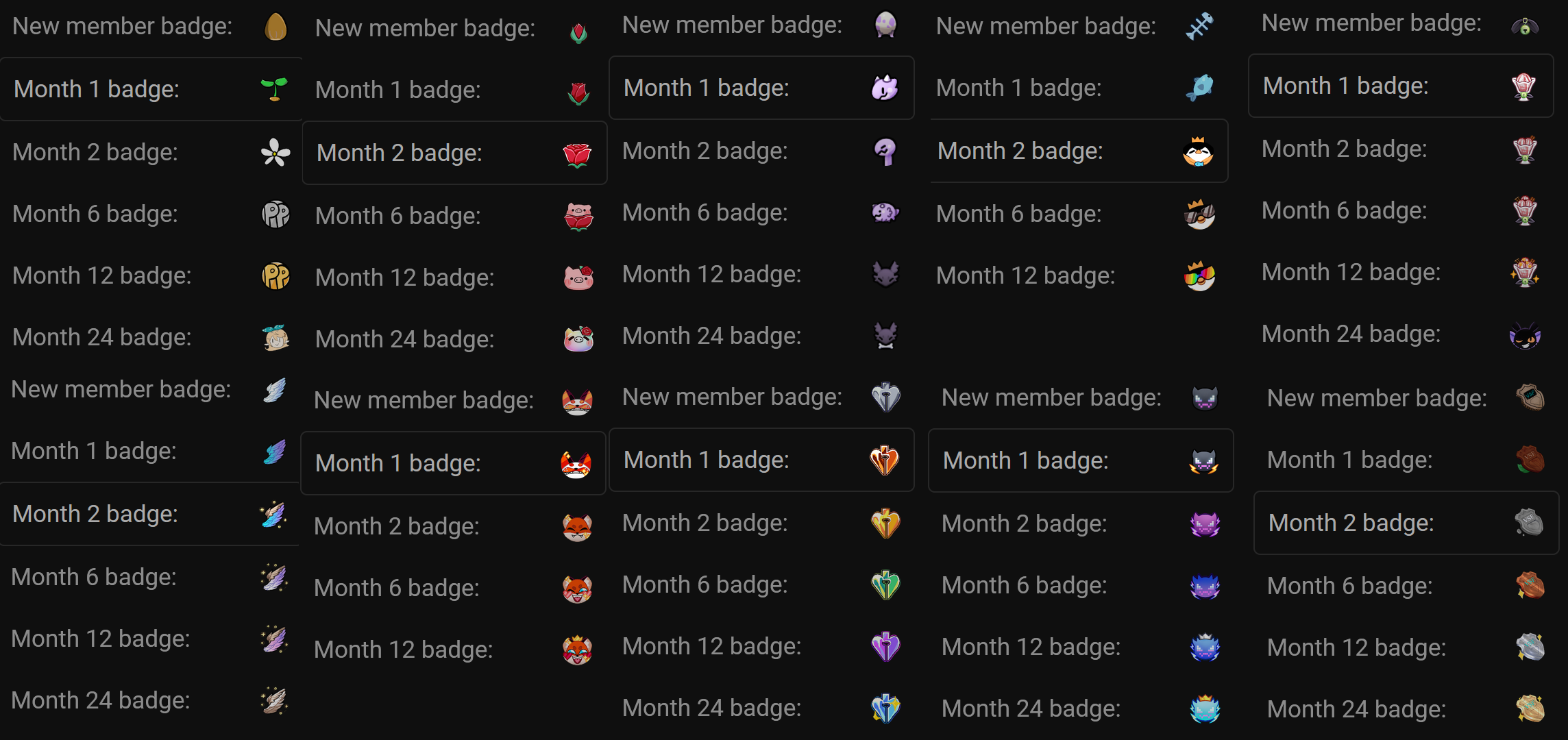Click the white flower Month 2 badge
Image resolution: width=1568 pixels, height=740 pixels.
(x=275, y=152)
